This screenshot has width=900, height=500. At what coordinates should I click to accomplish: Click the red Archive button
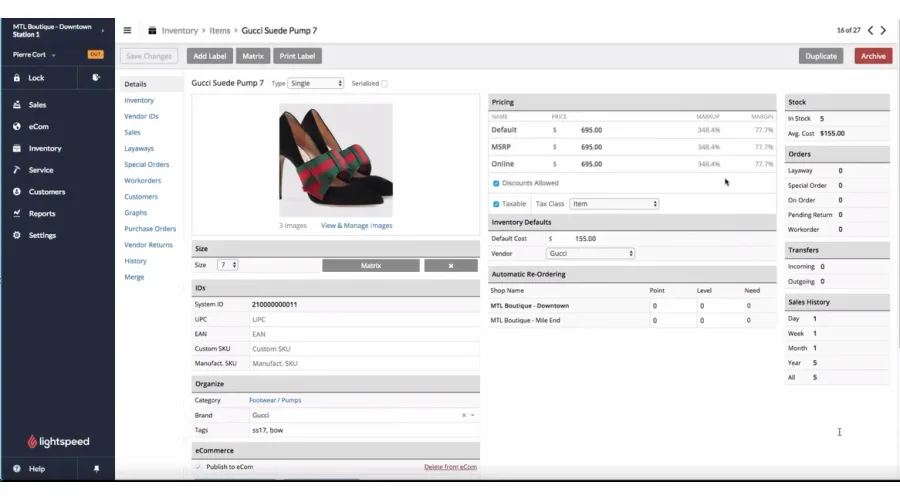[x=873, y=56]
